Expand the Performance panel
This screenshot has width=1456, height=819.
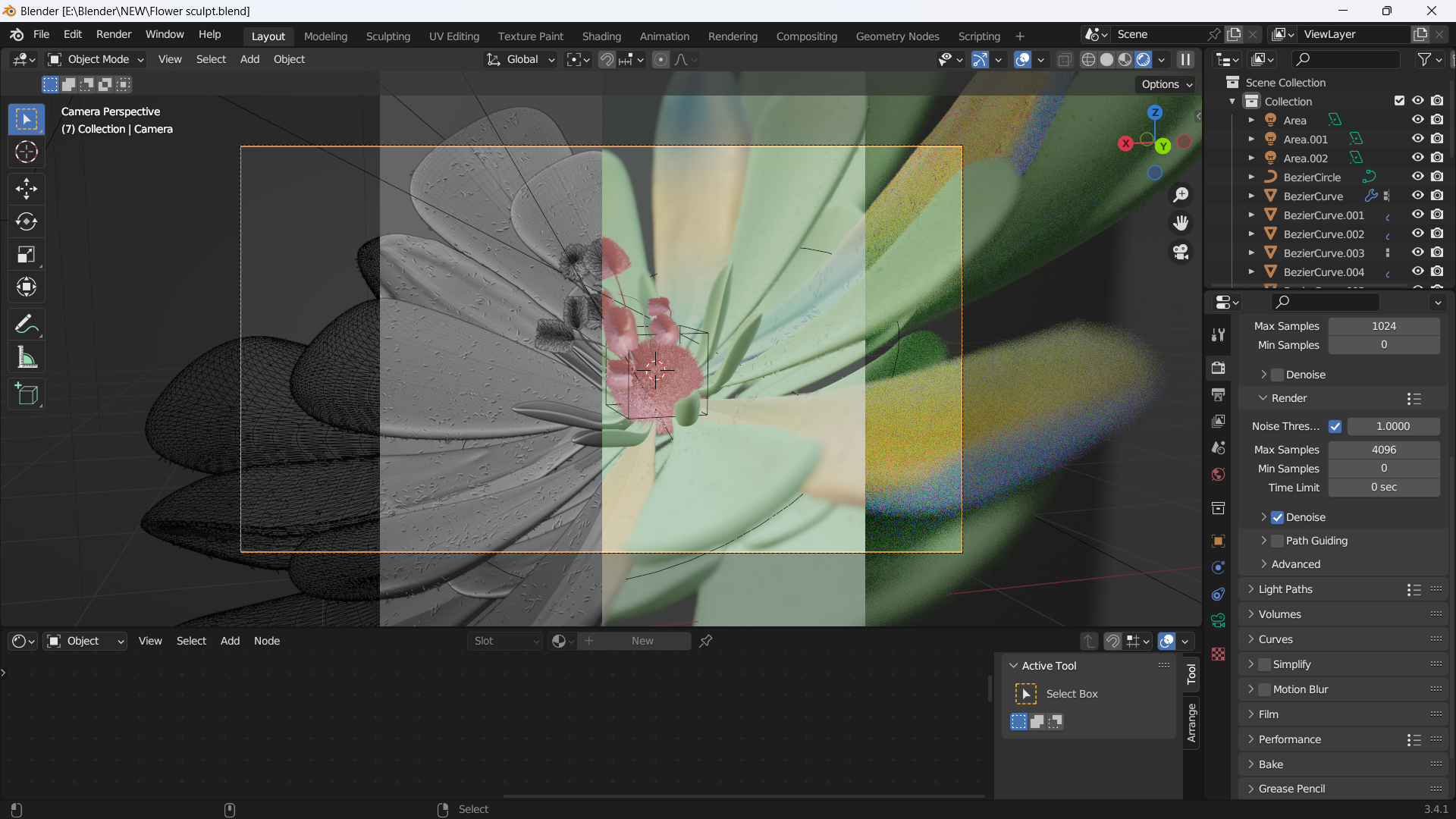point(1289,739)
